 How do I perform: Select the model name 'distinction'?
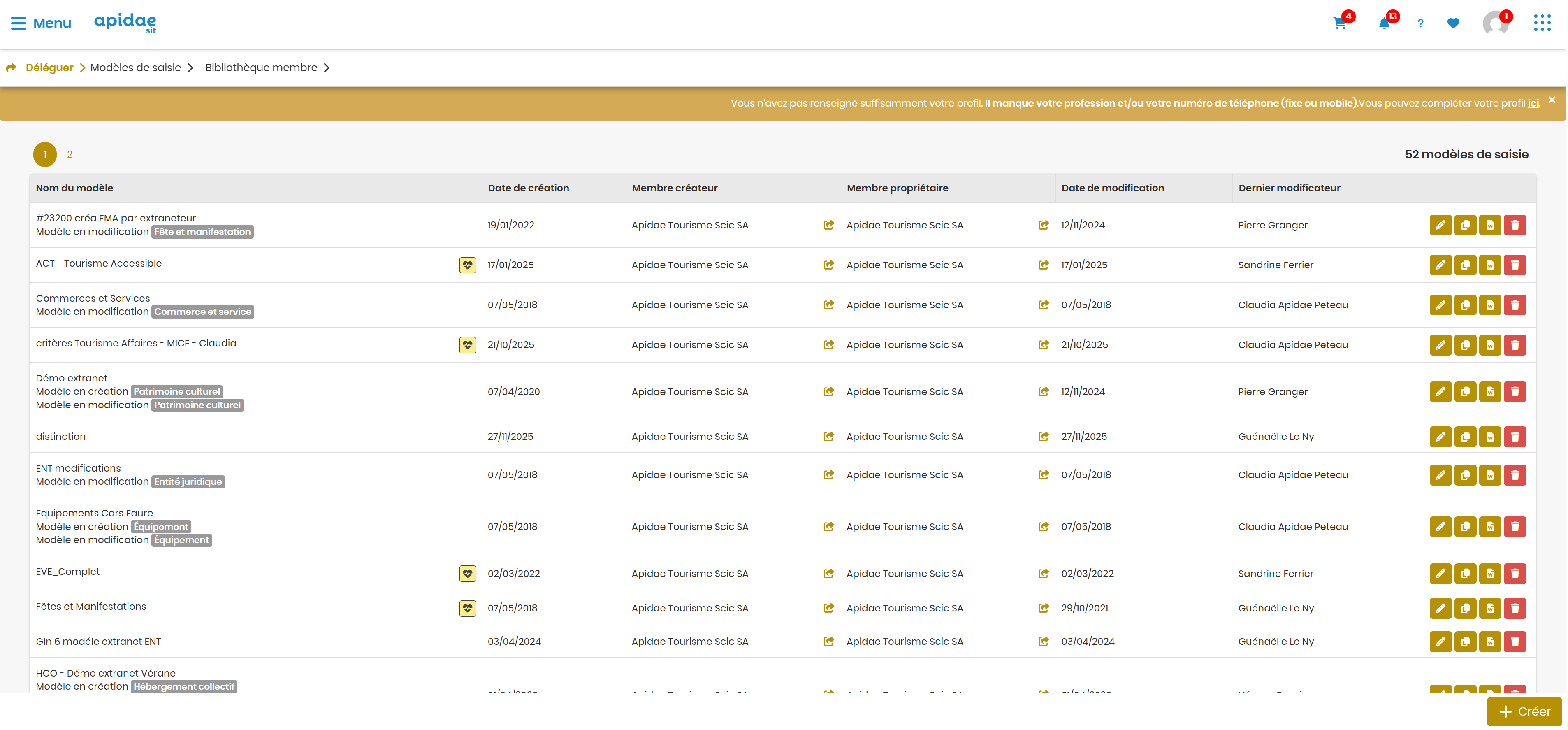click(61, 437)
